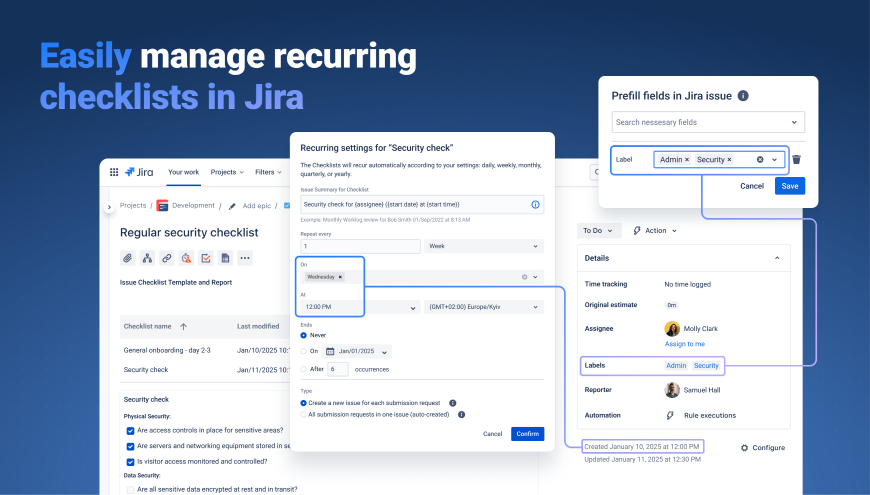Image resolution: width=870 pixels, height=495 pixels.
Task: Click info icon beside new issue option
Action: click(452, 403)
